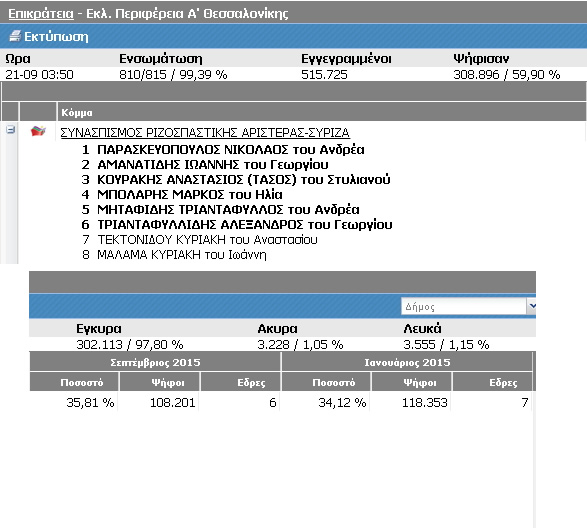
Task: Click the Άκυρα value 3.228 / 1,05 %
Action: pyautogui.click(x=300, y=344)
